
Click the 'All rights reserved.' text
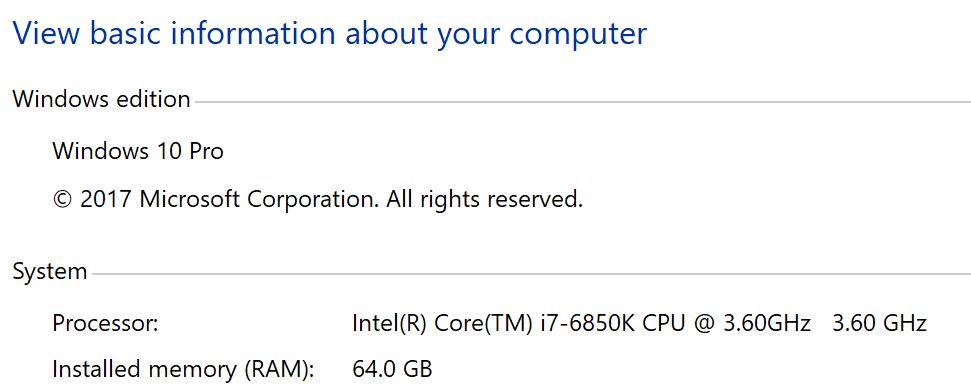point(485,199)
